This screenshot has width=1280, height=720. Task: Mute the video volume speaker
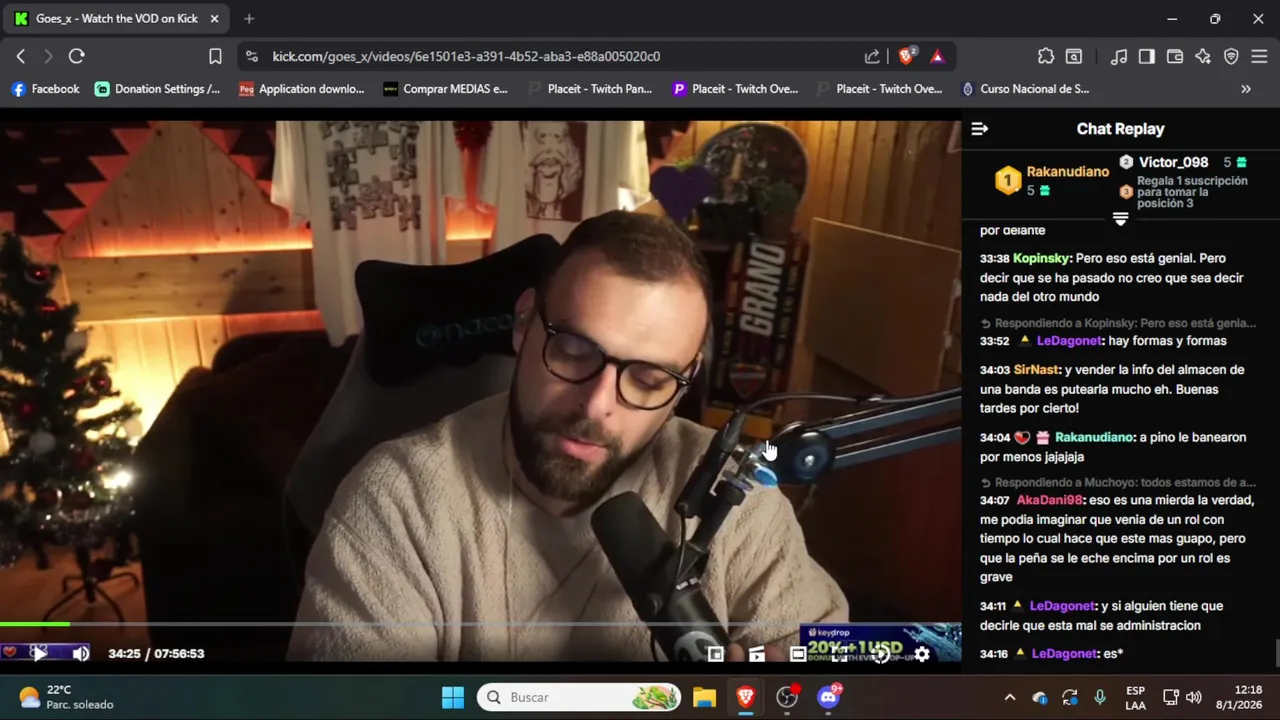tap(81, 653)
